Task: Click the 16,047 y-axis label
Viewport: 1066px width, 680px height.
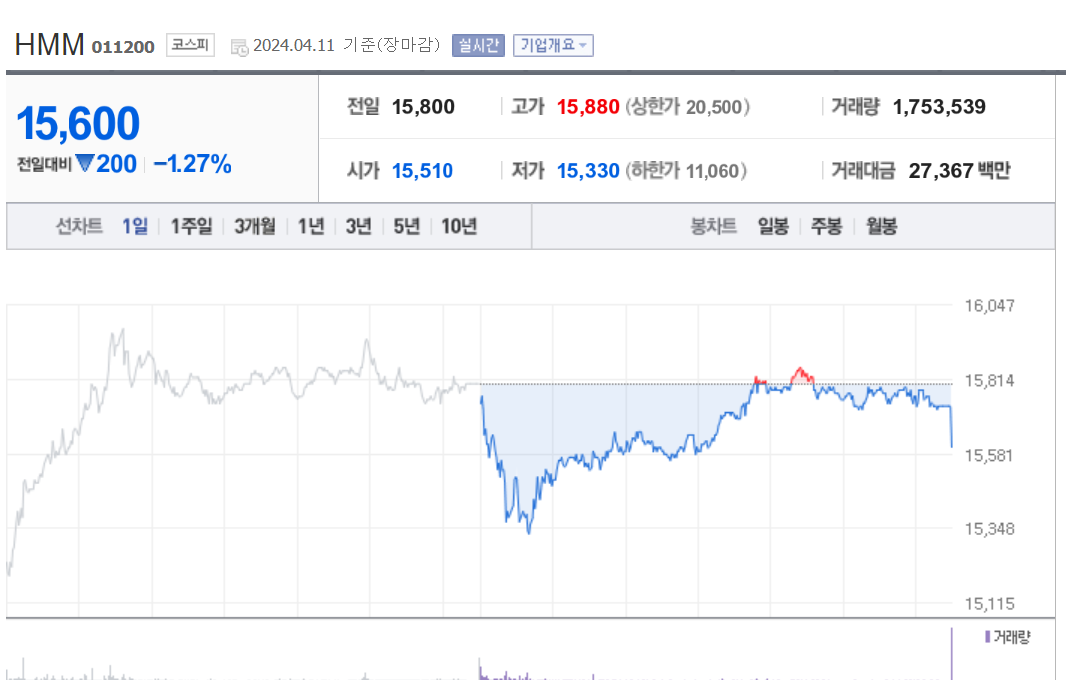Action: (989, 306)
